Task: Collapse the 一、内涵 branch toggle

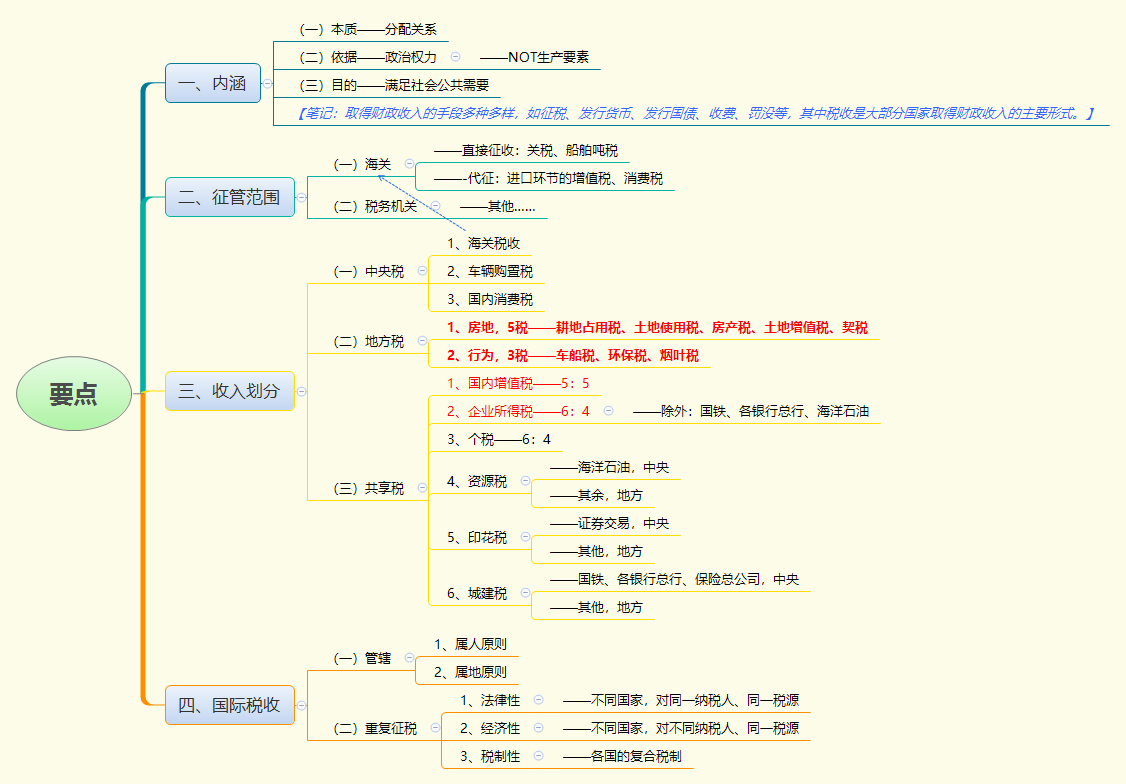Action: (267, 83)
